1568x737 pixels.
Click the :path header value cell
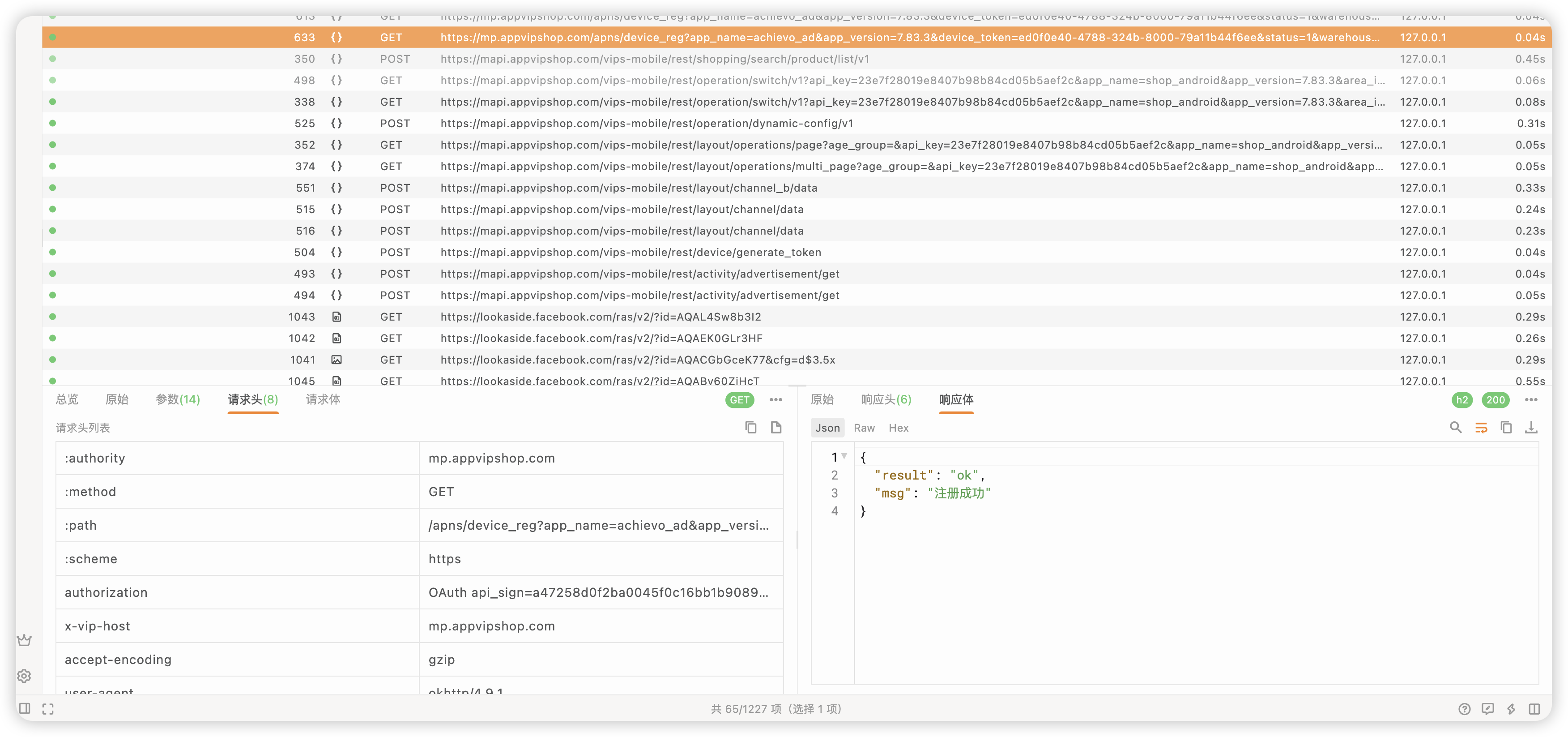point(601,525)
